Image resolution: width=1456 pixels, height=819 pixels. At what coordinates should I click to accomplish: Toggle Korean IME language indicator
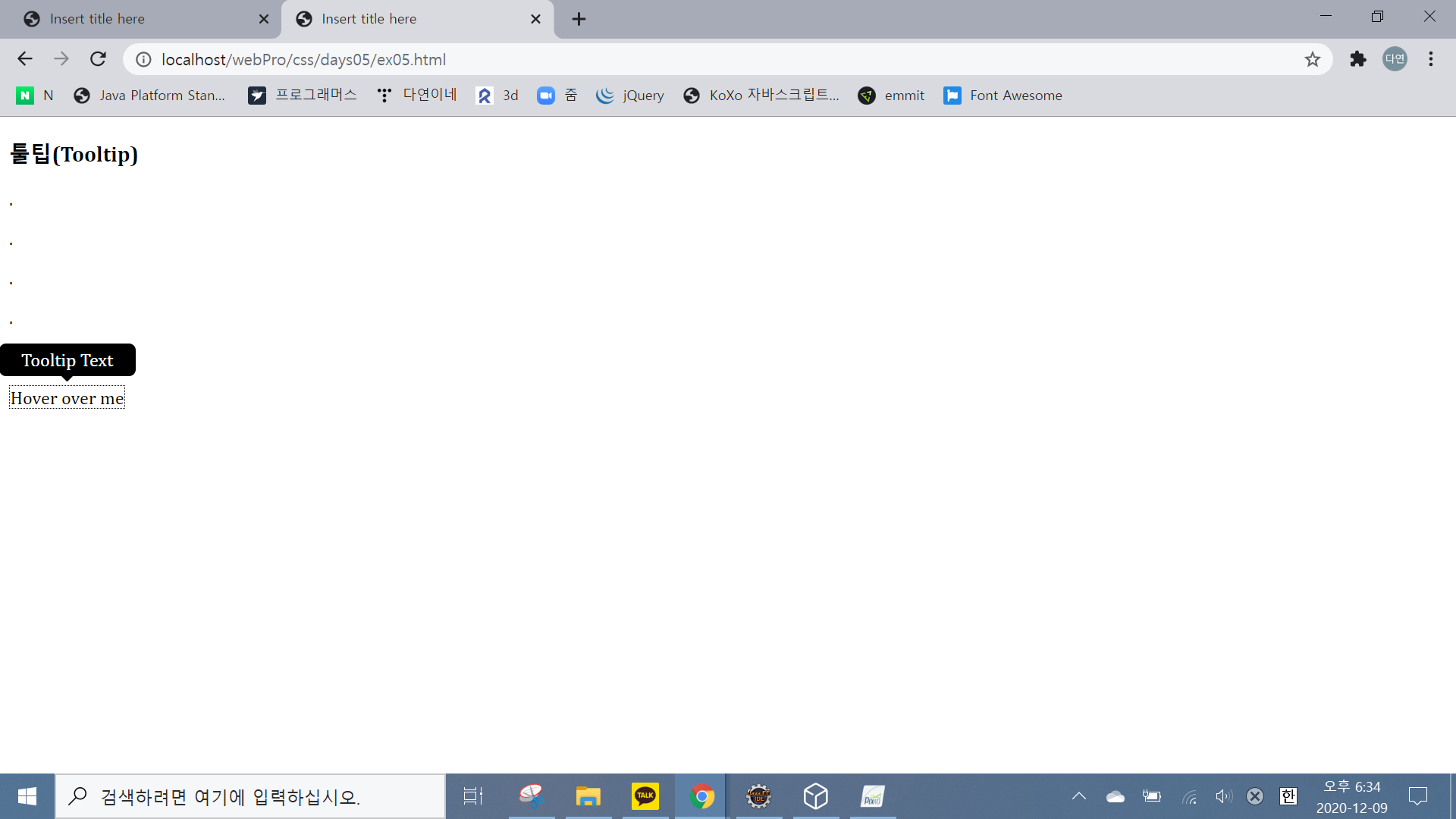pyautogui.click(x=1288, y=796)
